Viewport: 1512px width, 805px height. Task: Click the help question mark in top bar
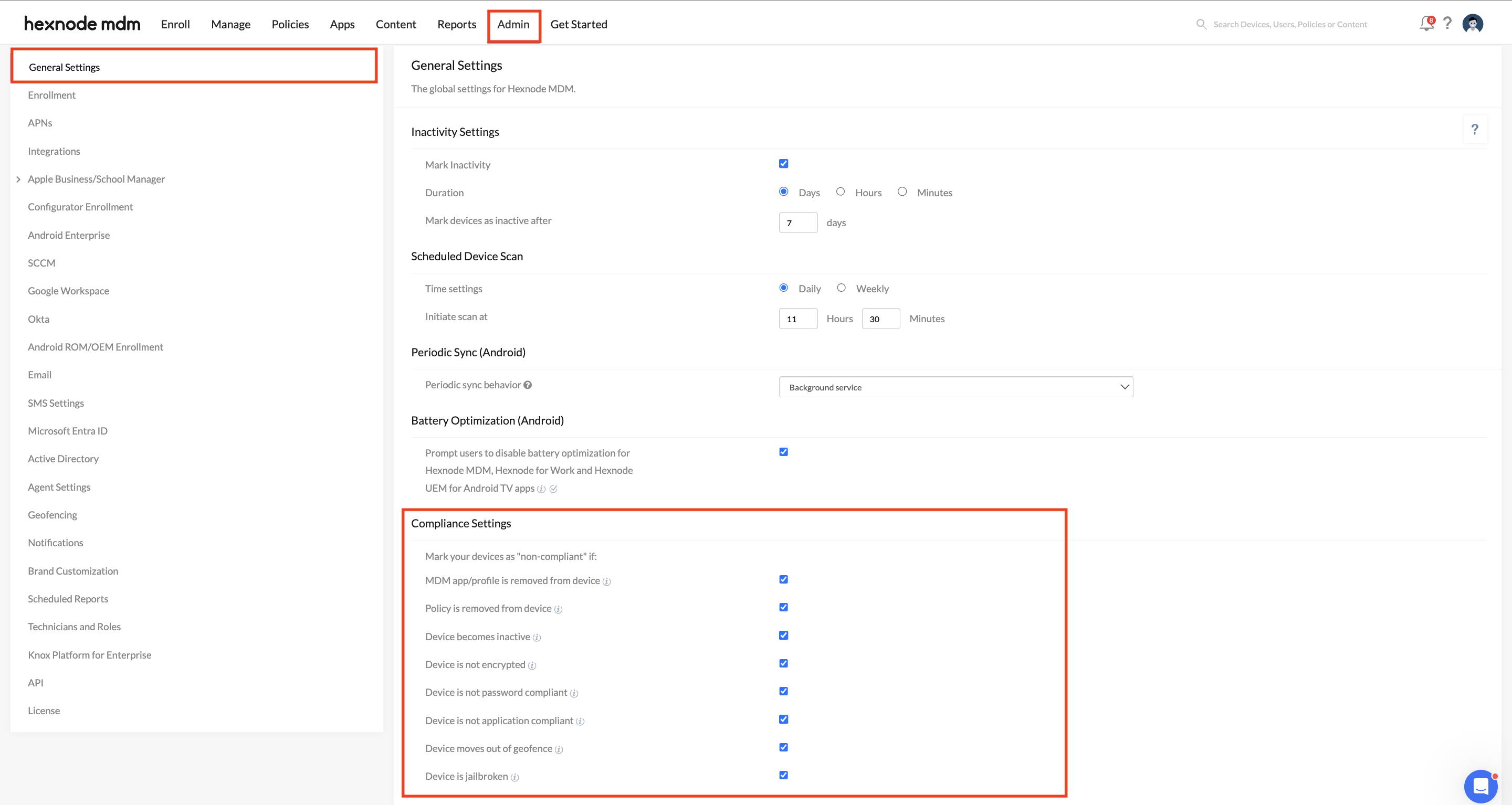pyautogui.click(x=1447, y=24)
